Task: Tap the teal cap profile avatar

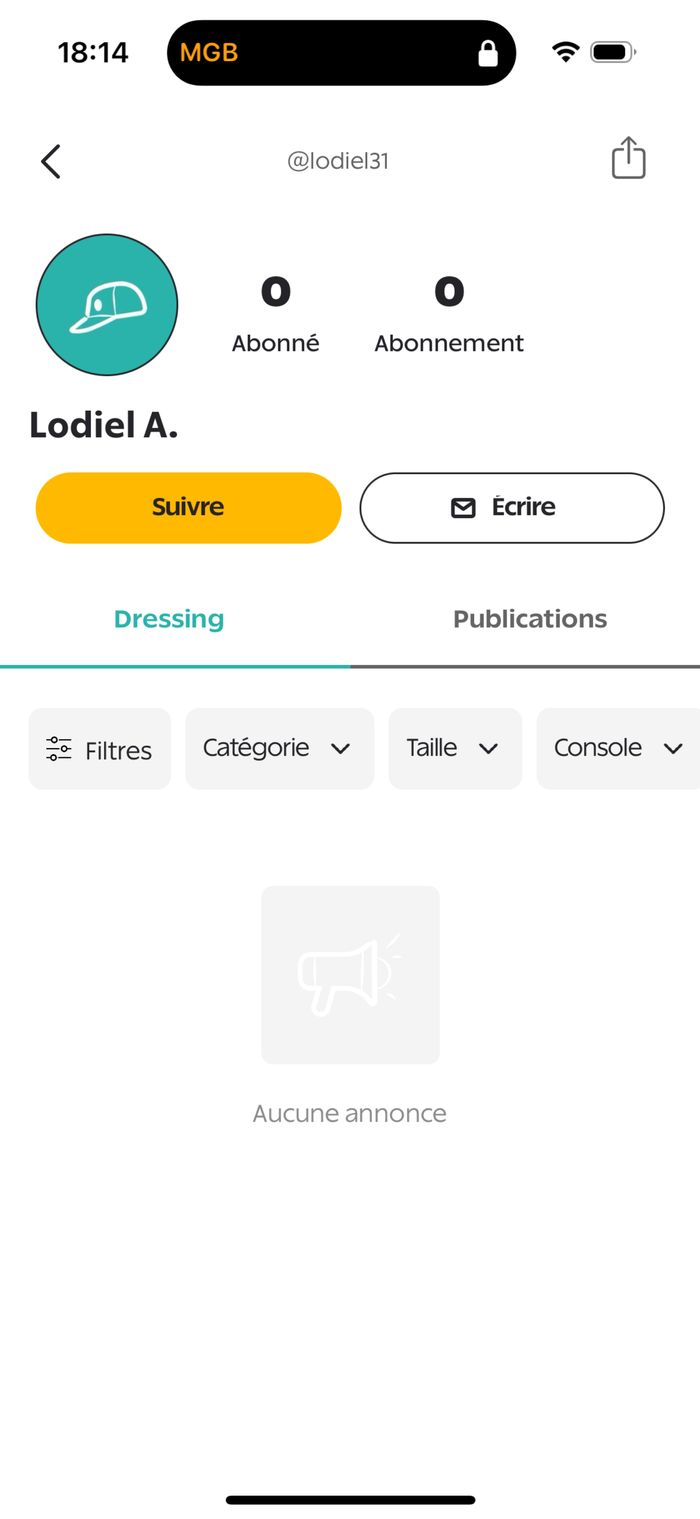Action: [107, 305]
